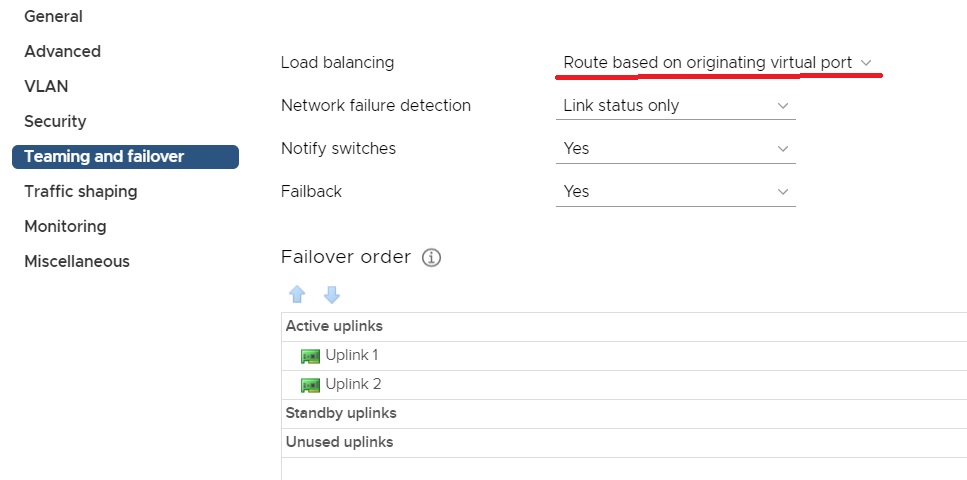The image size is (967, 480).
Task: Open the Load balancing dropdown
Action: pos(719,63)
